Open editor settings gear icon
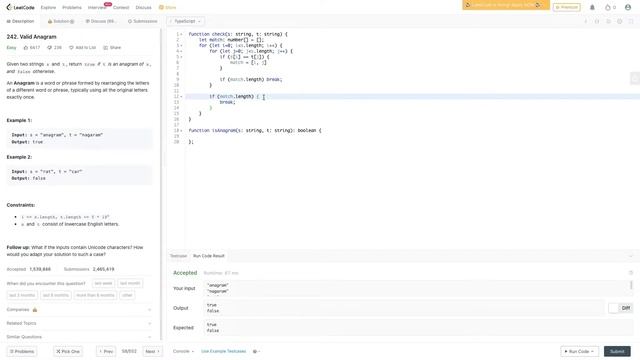The height and width of the screenshot is (360, 640). coord(620,21)
